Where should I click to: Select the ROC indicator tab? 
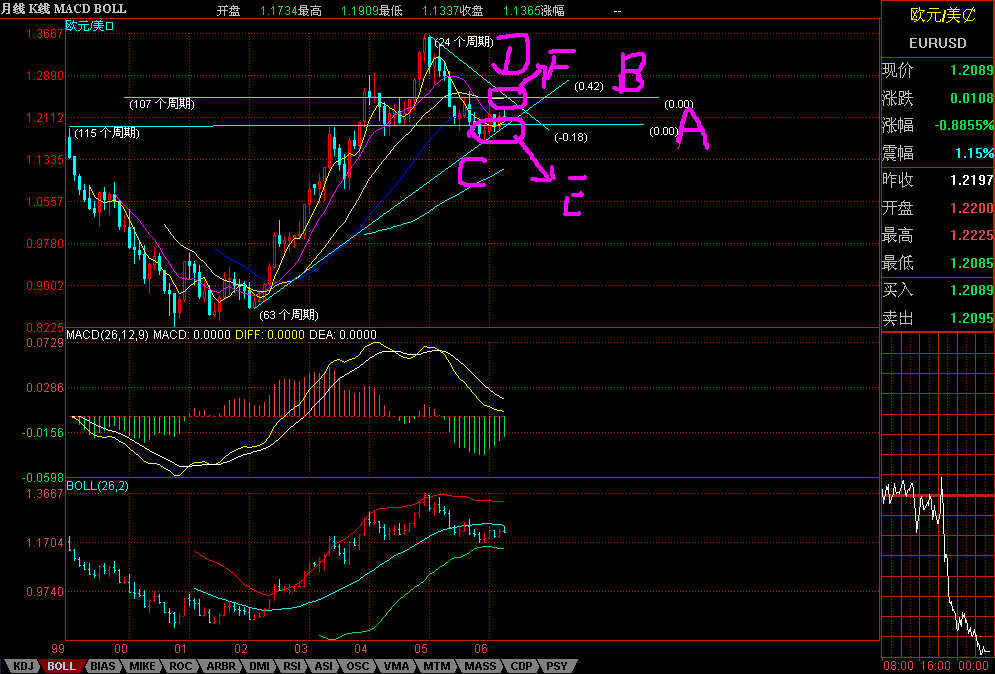coord(180,666)
